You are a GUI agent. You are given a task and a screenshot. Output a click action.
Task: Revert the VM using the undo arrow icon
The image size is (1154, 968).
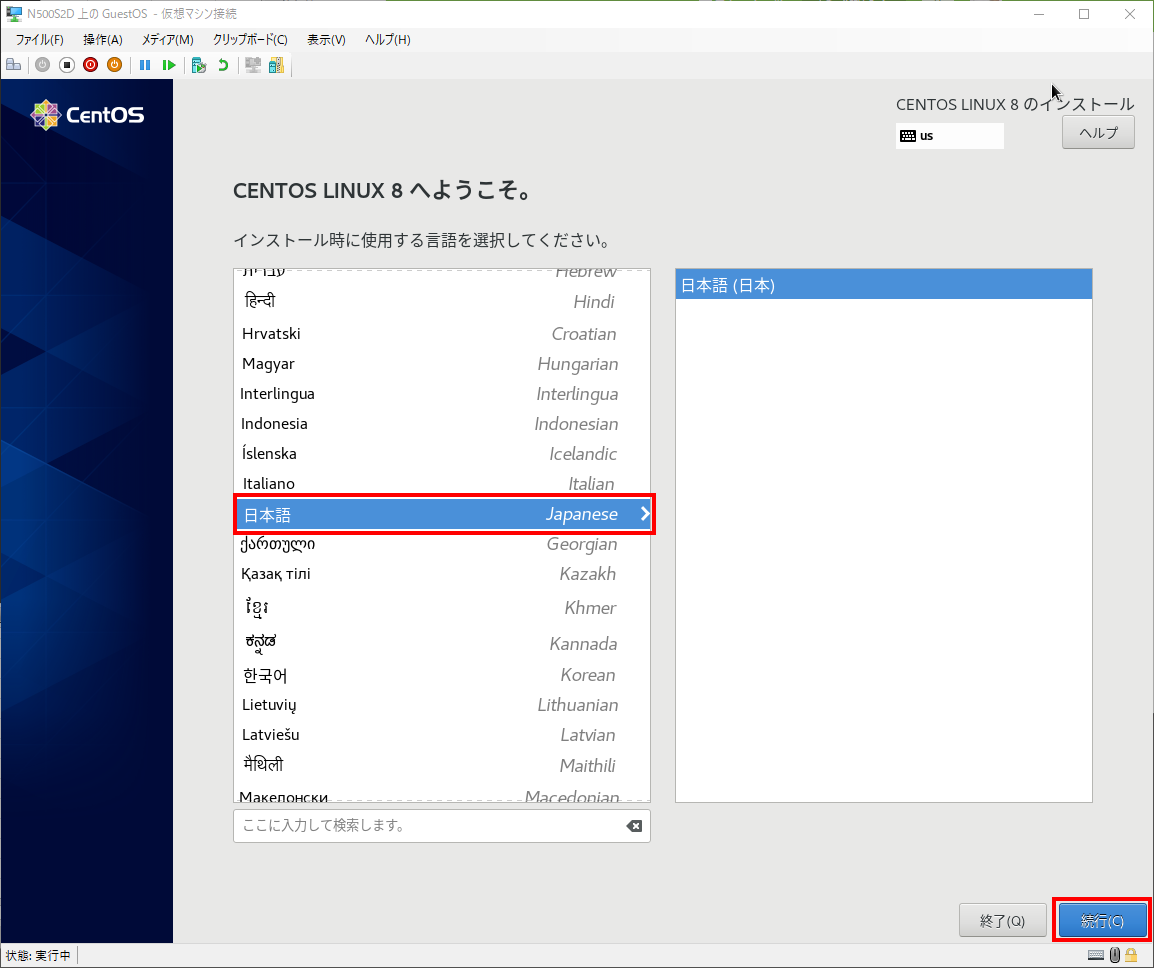(224, 65)
